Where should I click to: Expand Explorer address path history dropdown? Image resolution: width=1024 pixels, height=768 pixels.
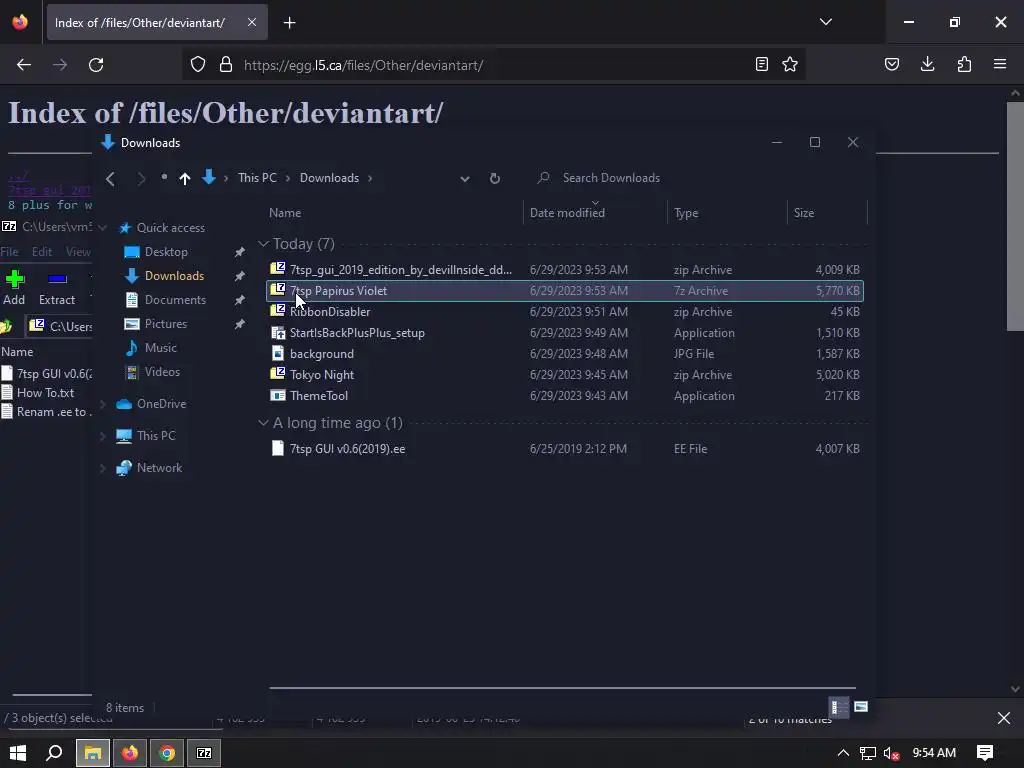464,178
